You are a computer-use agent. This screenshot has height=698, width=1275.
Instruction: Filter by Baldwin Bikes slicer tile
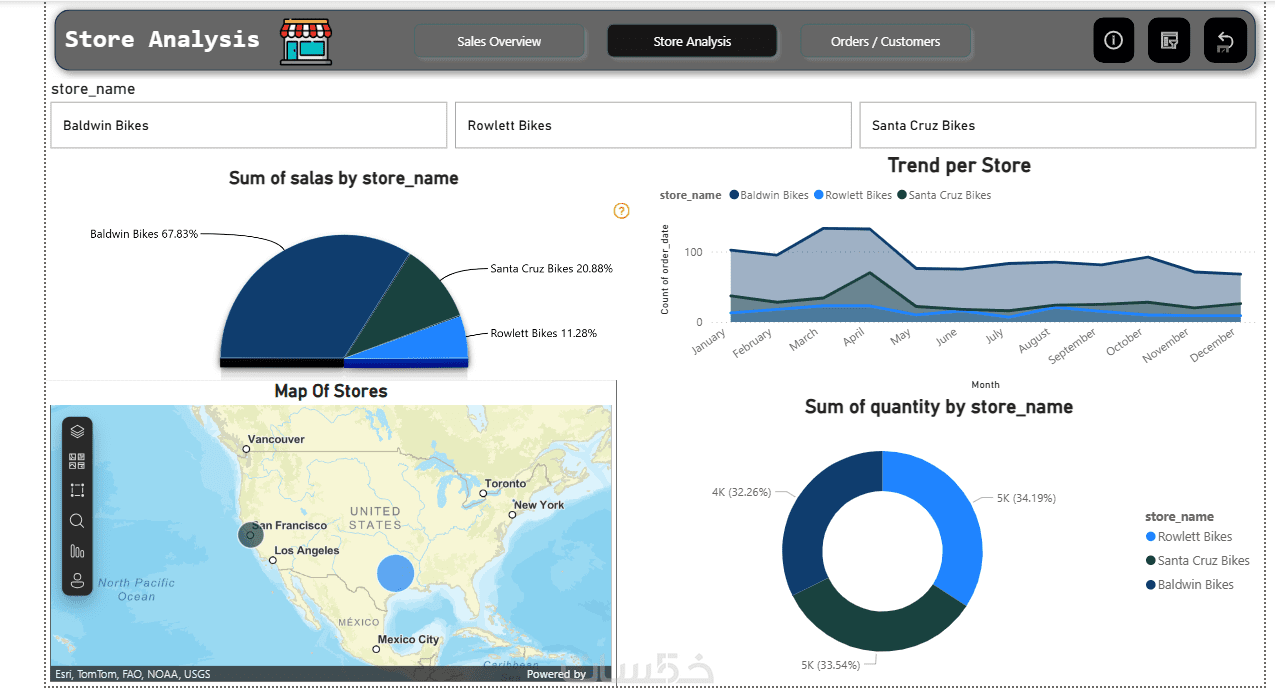pos(249,125)
